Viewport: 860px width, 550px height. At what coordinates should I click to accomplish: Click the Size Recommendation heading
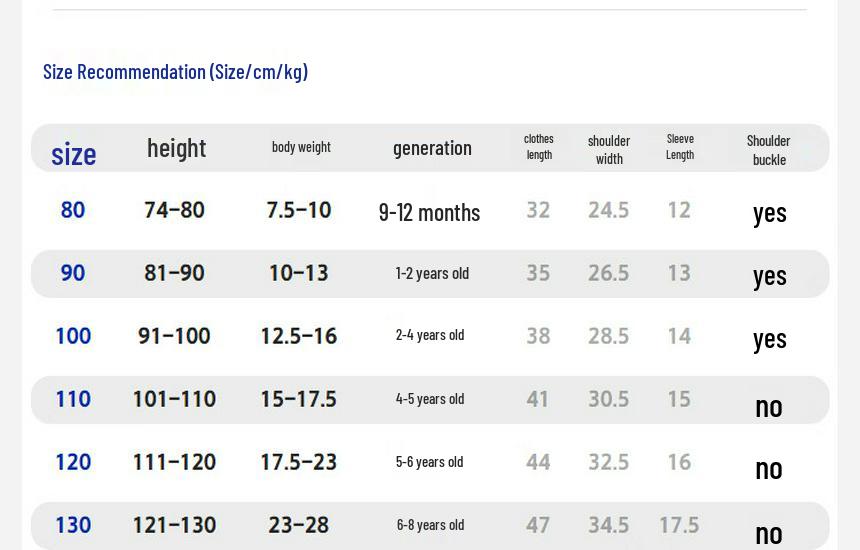coord(176,72)
